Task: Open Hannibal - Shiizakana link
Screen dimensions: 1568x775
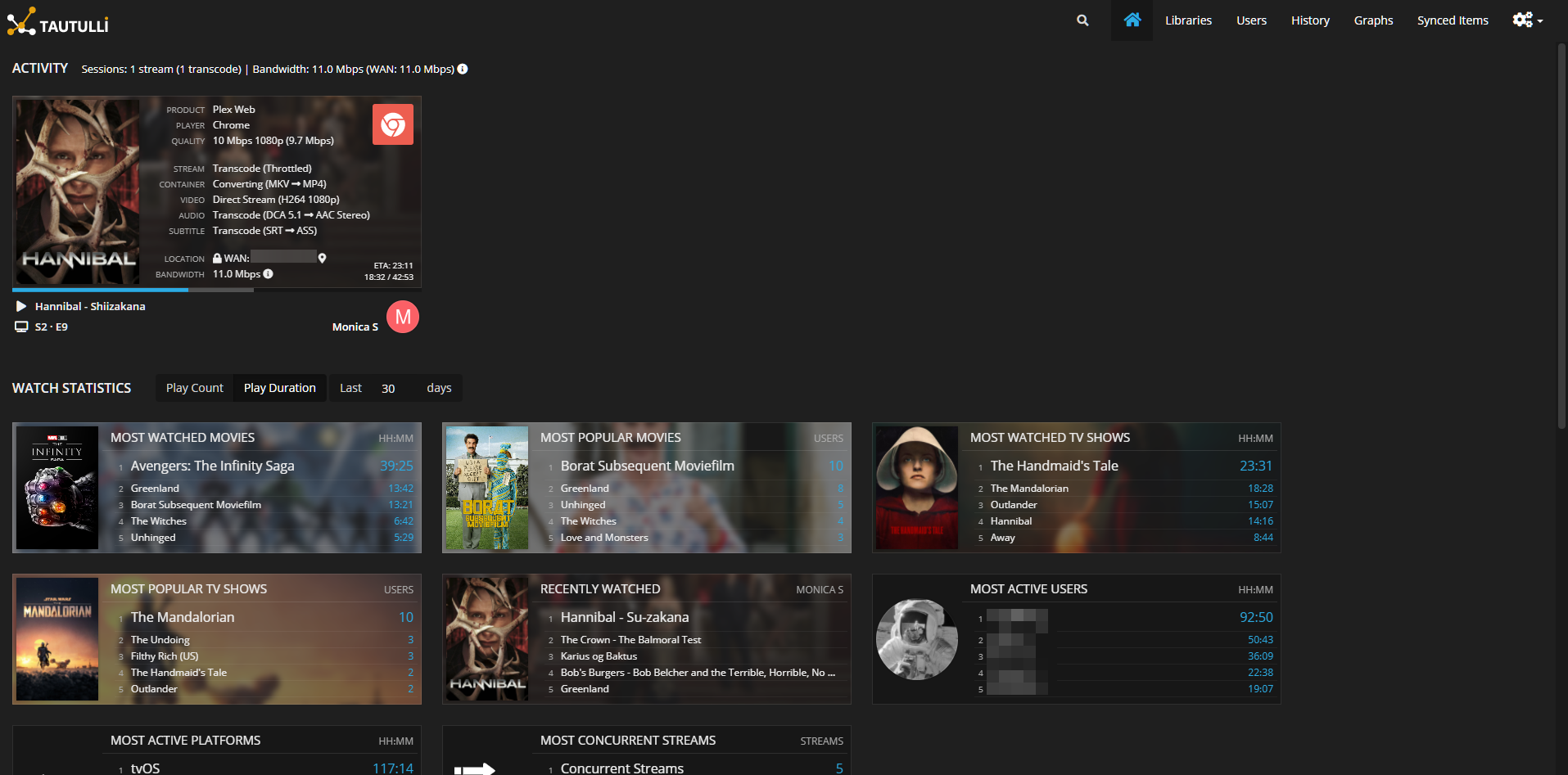Action: pyautogui.click(x=90, y=306)
